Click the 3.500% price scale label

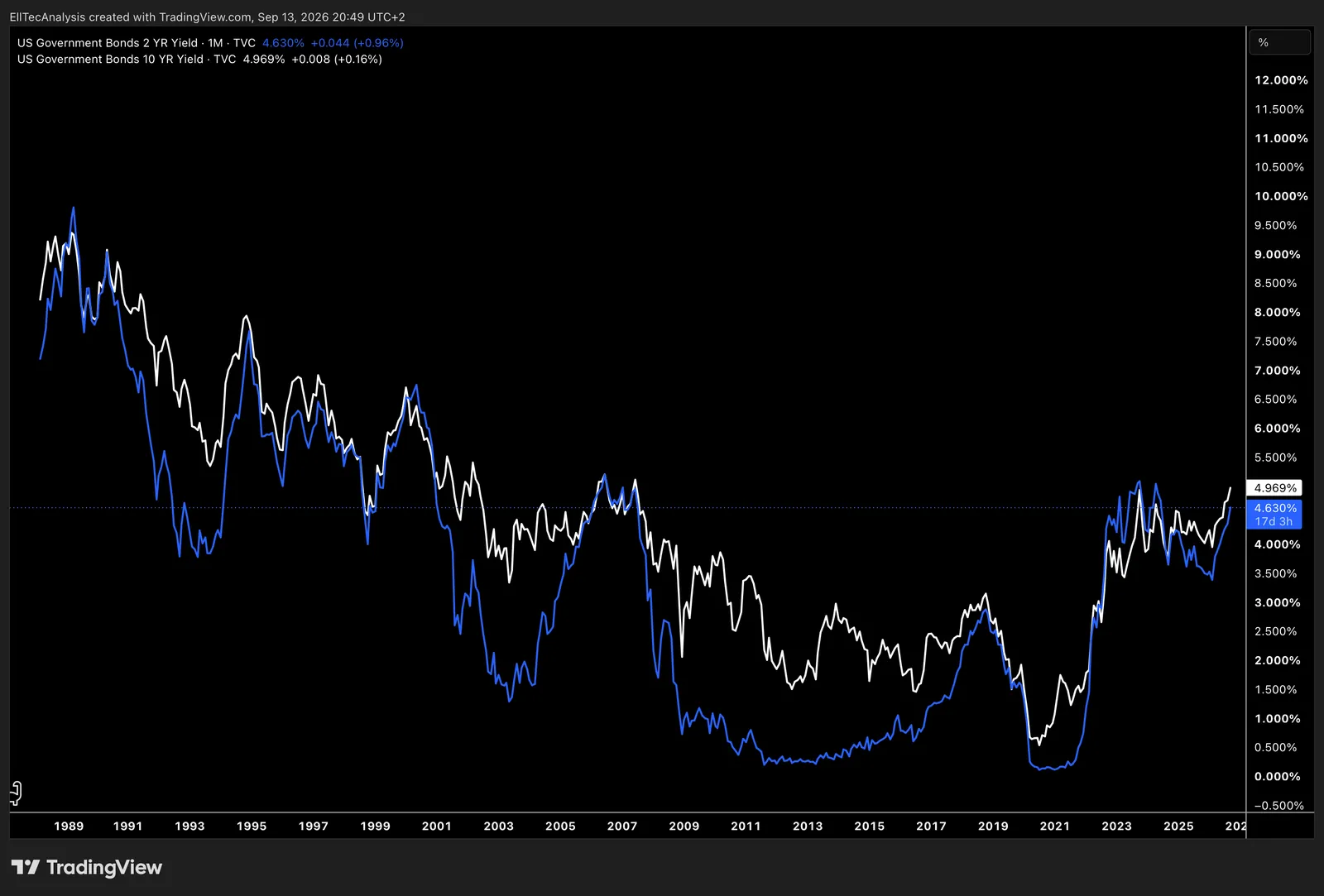tap(1276, 573)
